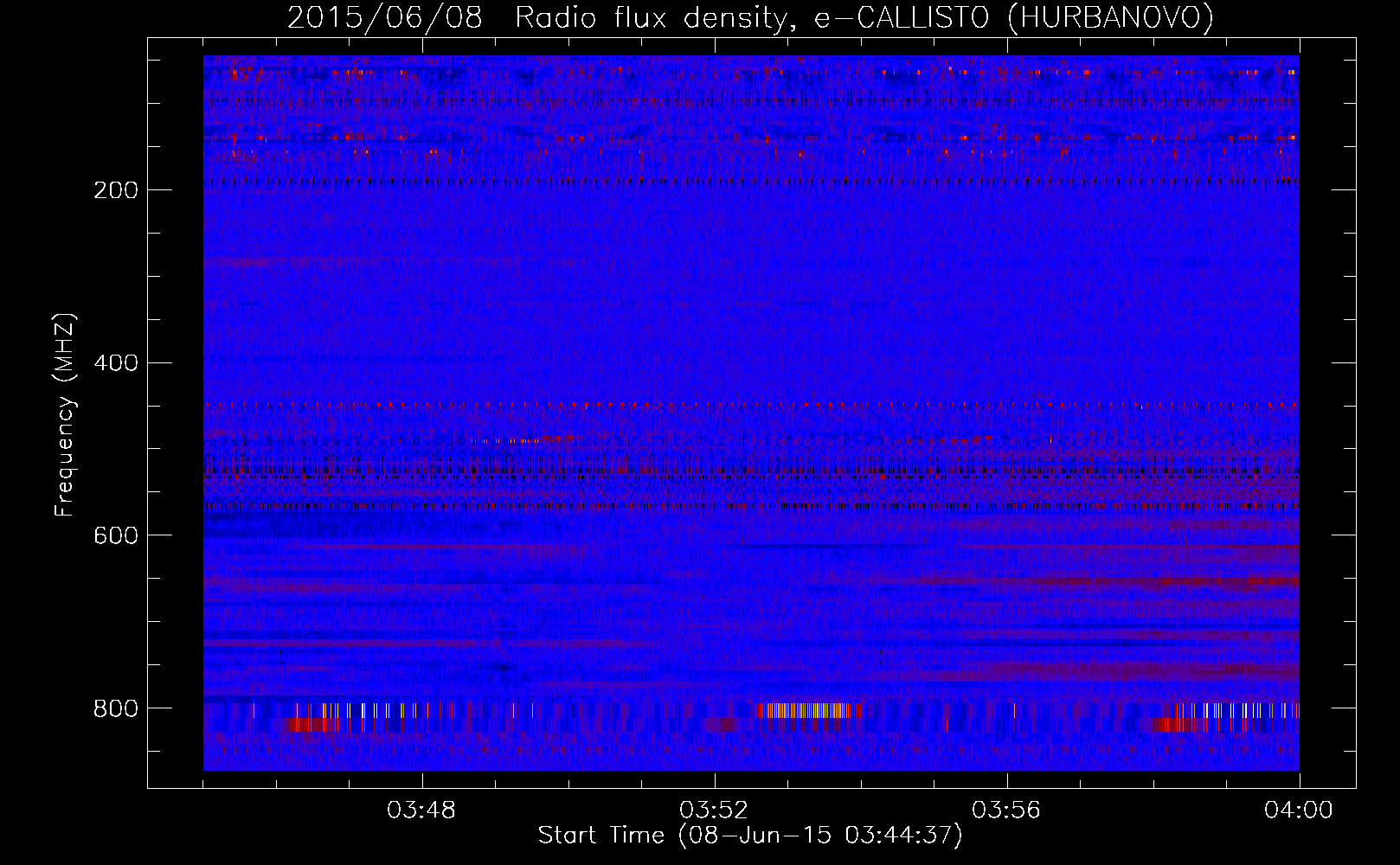
Task: Select the 200 frequency tick label
Action: coord(116,190)
